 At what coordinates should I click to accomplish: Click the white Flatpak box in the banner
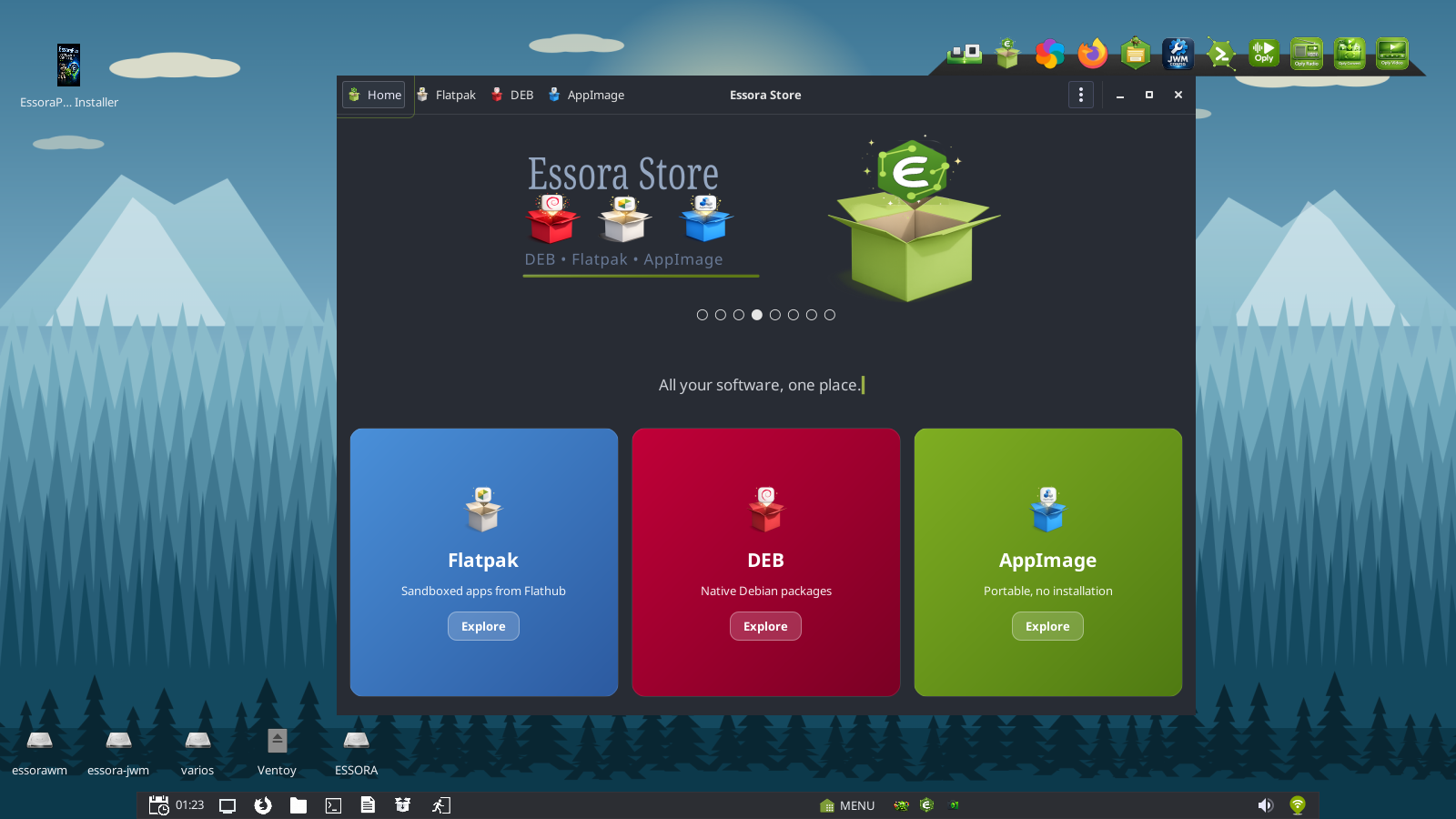point(624,218)
